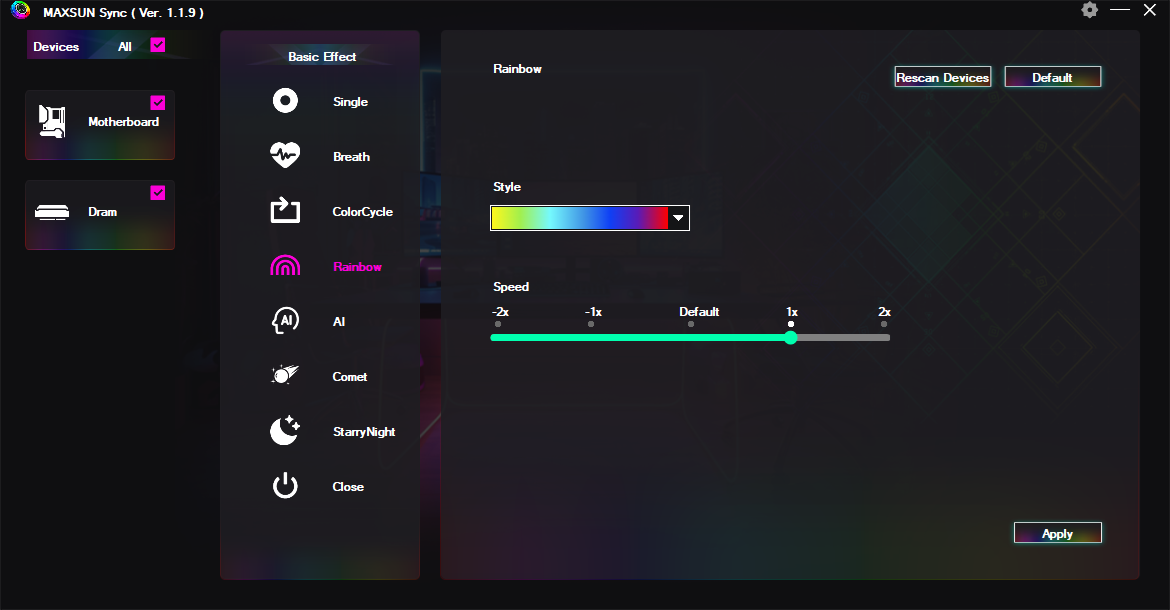1170x610 pixels.
Task: Click the MAXSUN Sync app logo
Action: (20, 10)
